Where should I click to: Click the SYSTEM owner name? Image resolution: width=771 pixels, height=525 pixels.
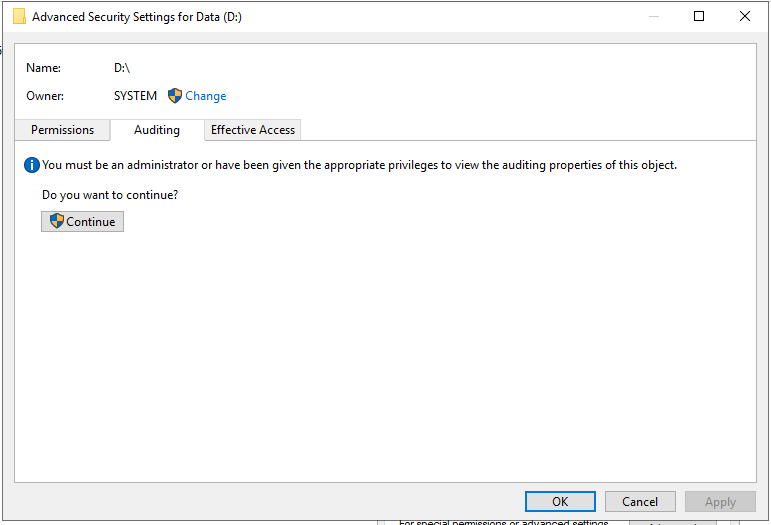point(135,96)
